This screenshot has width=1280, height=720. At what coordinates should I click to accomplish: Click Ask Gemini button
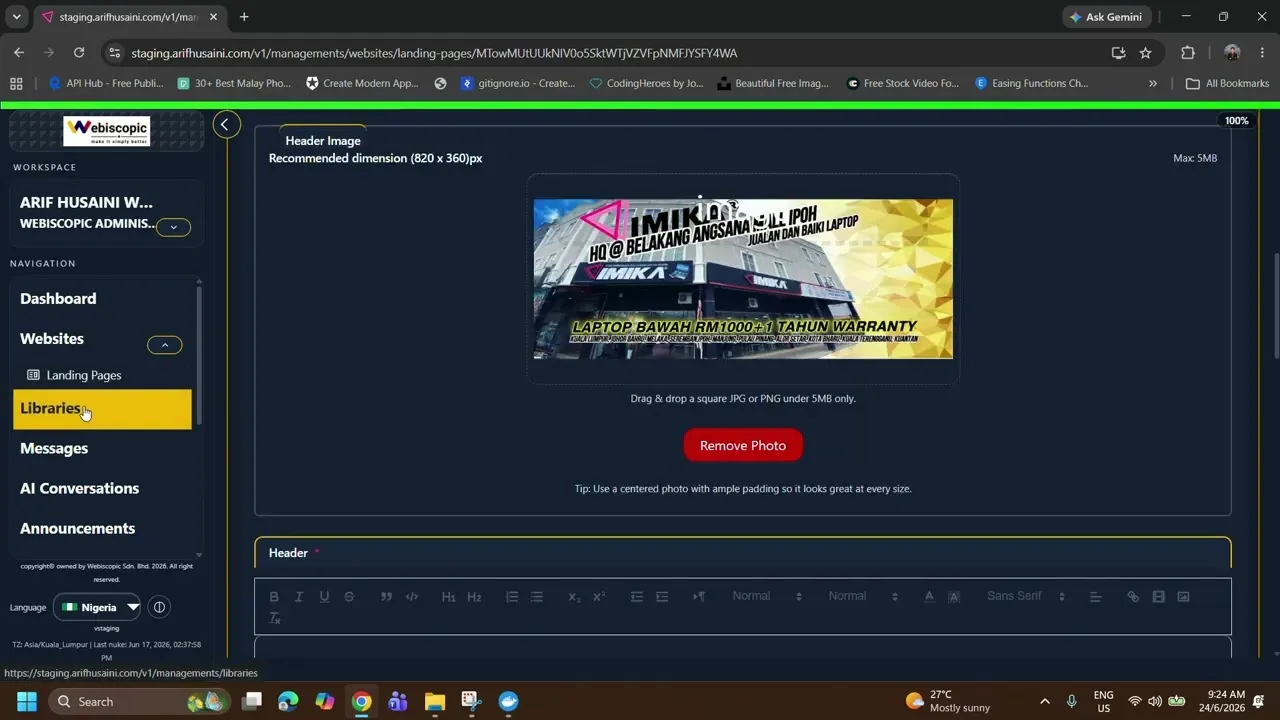1106,17
